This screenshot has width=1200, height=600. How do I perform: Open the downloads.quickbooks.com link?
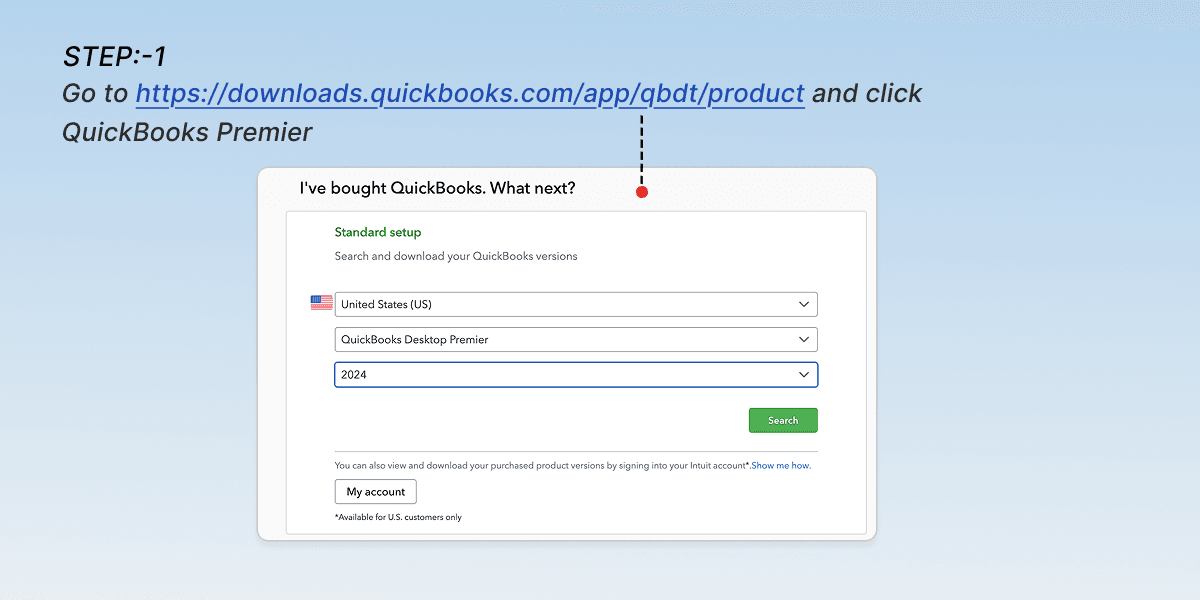tap(470, 94)
